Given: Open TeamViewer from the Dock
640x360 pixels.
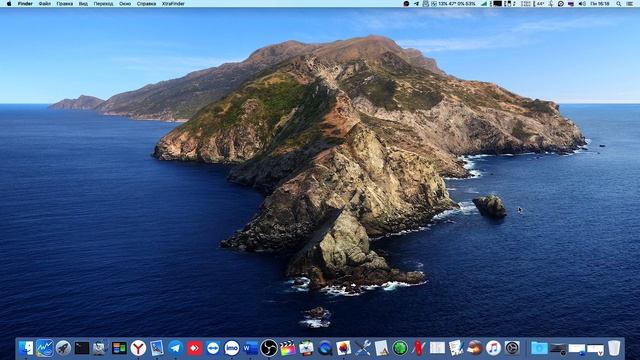Looking at the screenshot, I should point(213,348).
